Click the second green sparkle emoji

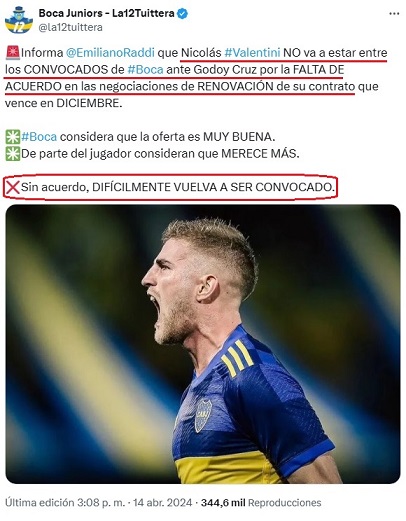pyautogui.click(x=13, y=154)
